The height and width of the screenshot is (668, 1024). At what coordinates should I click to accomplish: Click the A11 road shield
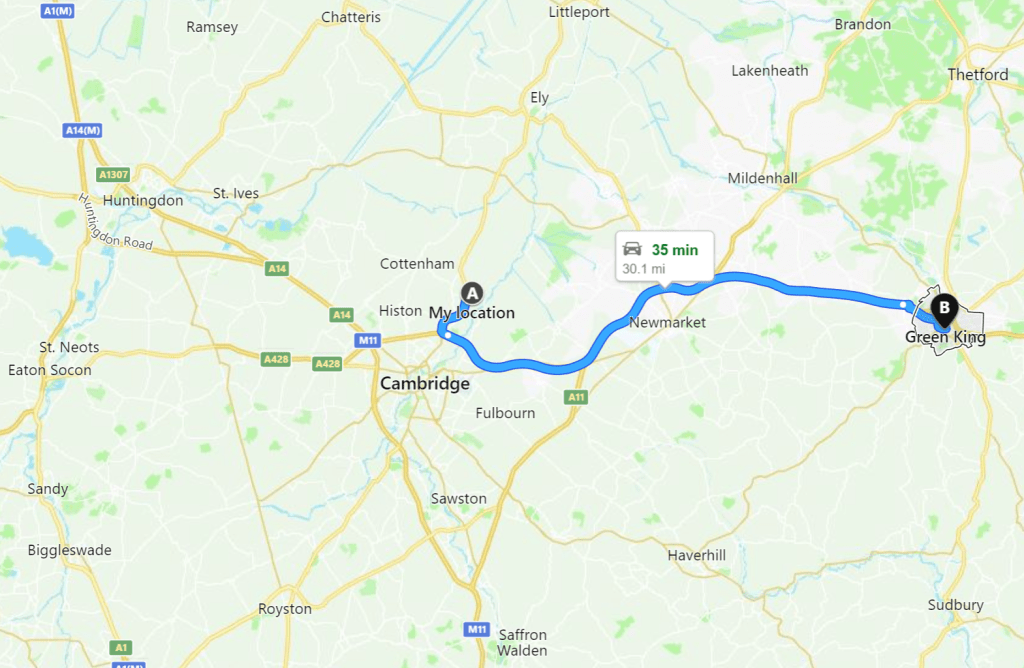(576, 397)
